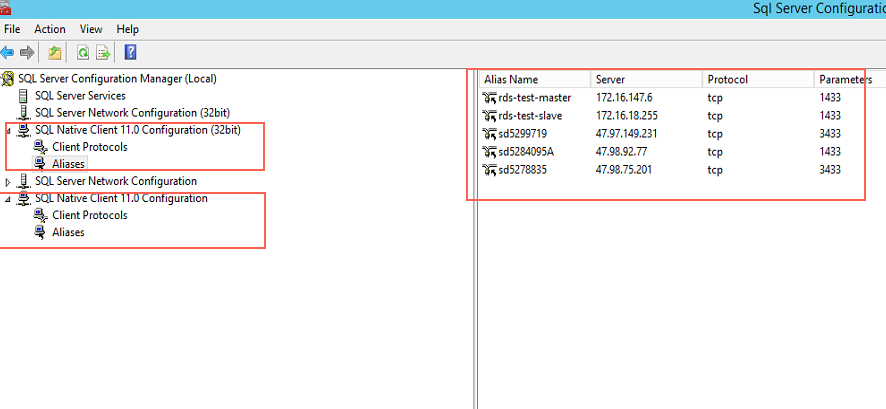Sort by the Server column header
Screen dimensions: 886x409
pos(646,80)
